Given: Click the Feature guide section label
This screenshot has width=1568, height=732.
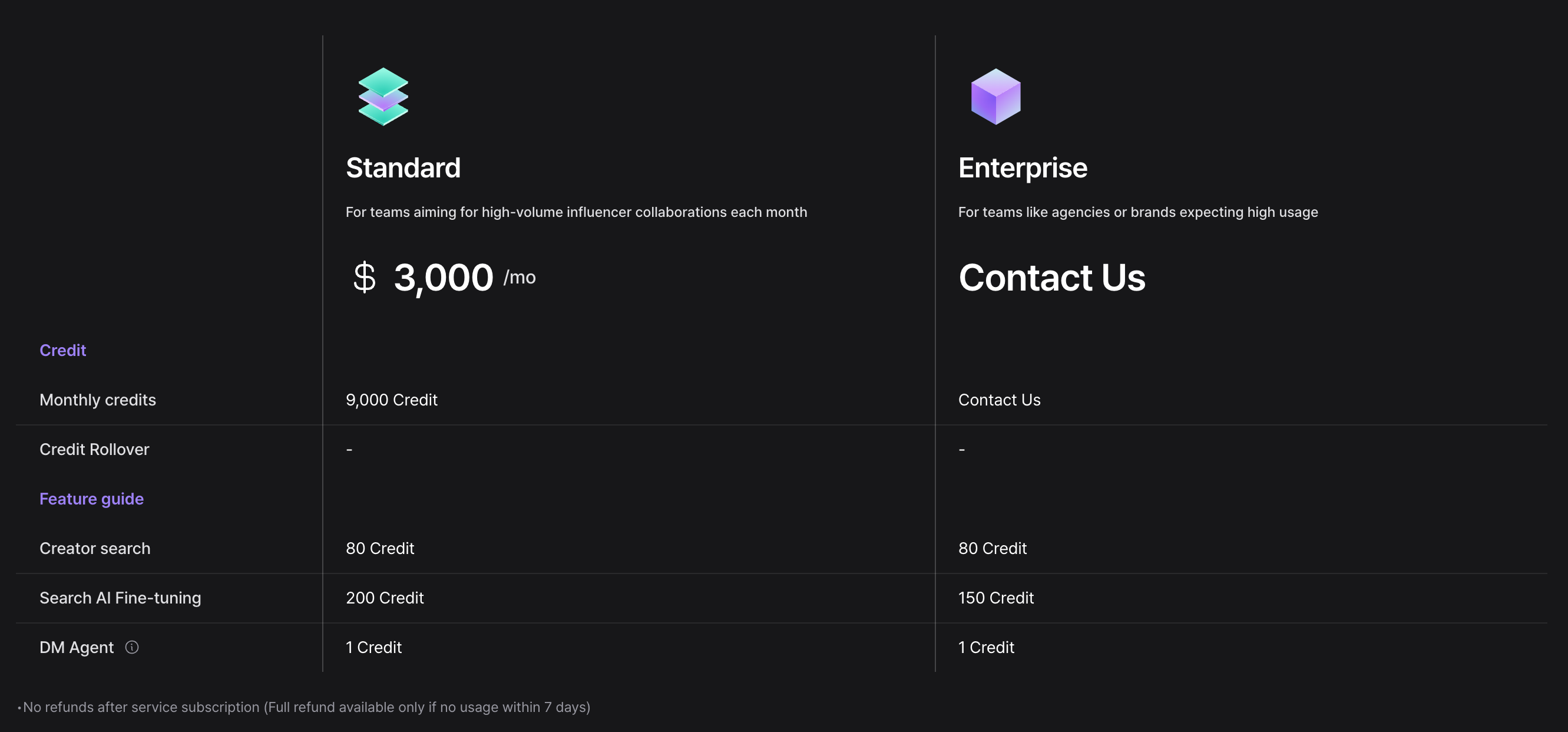Looking at the screenshot, I should 91,499.
